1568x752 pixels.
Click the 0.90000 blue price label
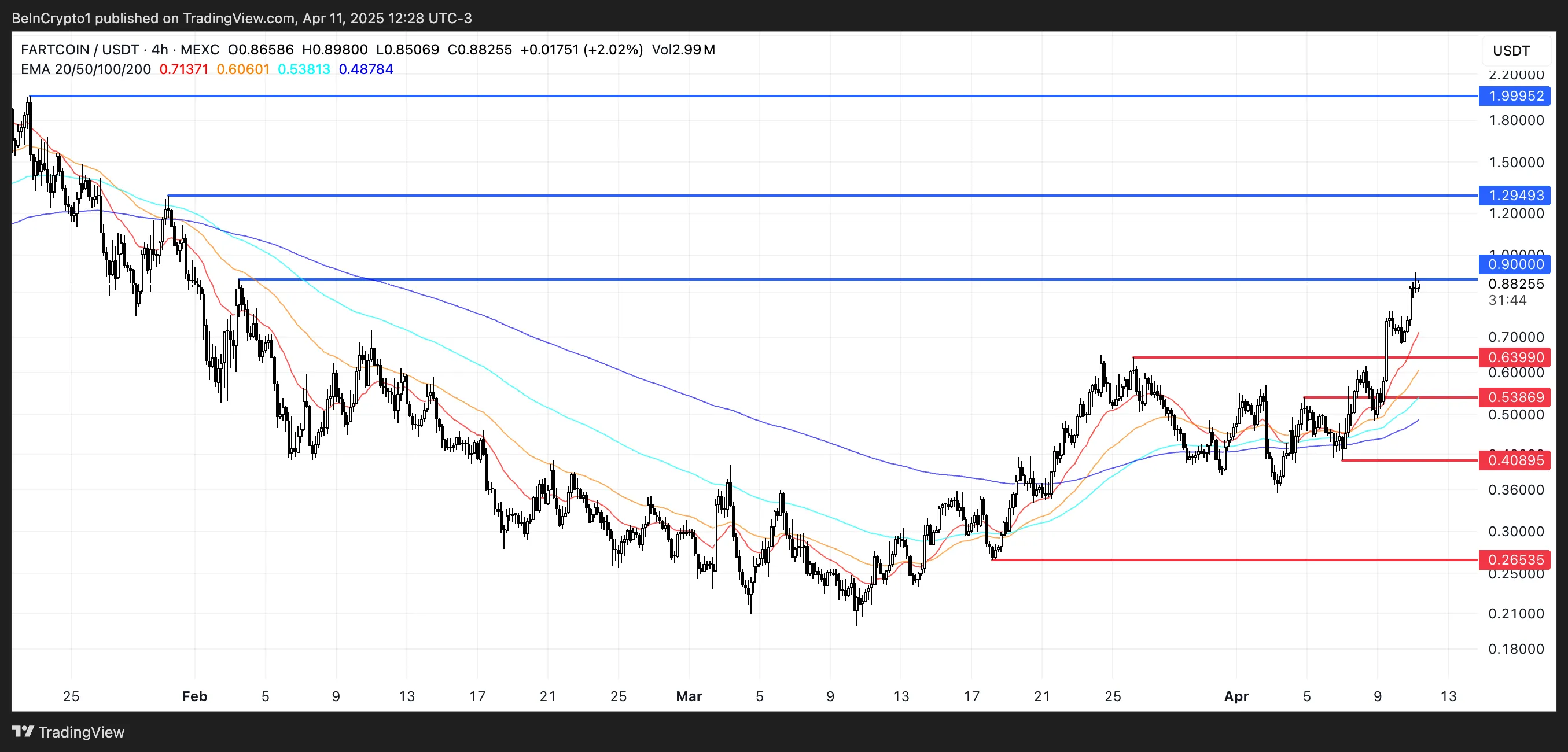point(1515,264)
